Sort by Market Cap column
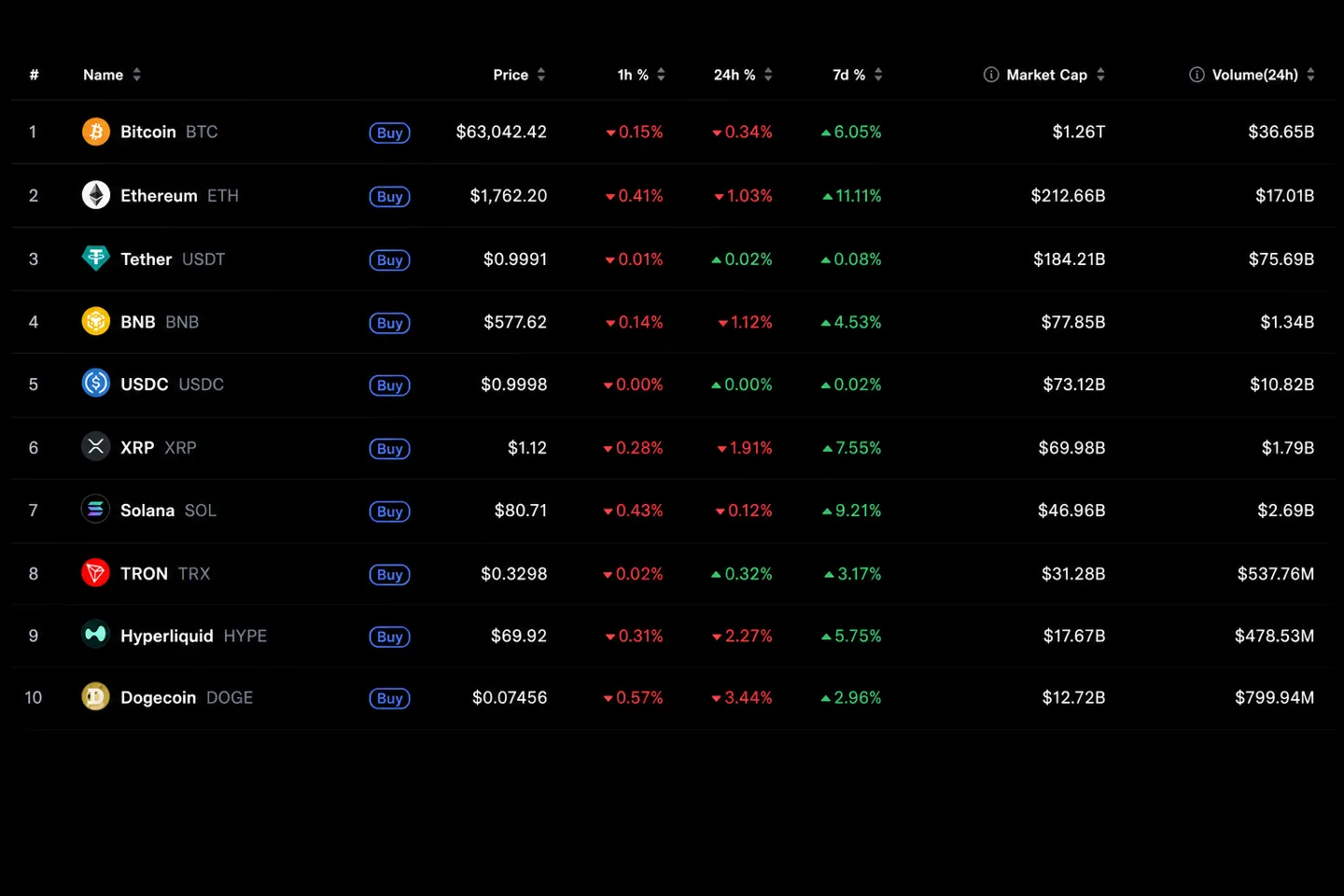 [x=1056, y=75]
